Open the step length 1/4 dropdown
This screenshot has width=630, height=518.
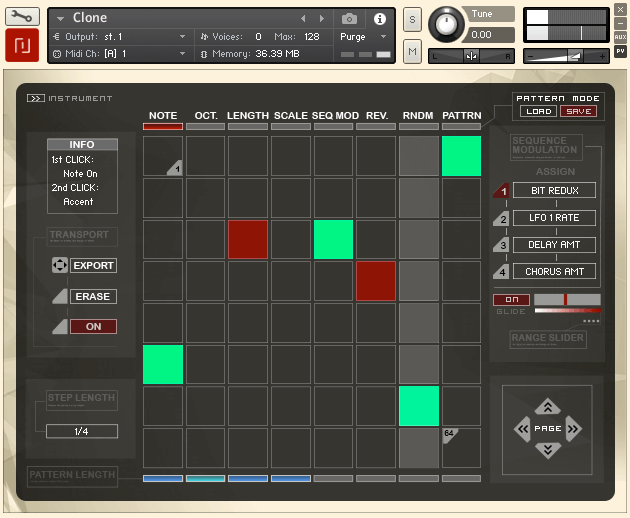81,431
